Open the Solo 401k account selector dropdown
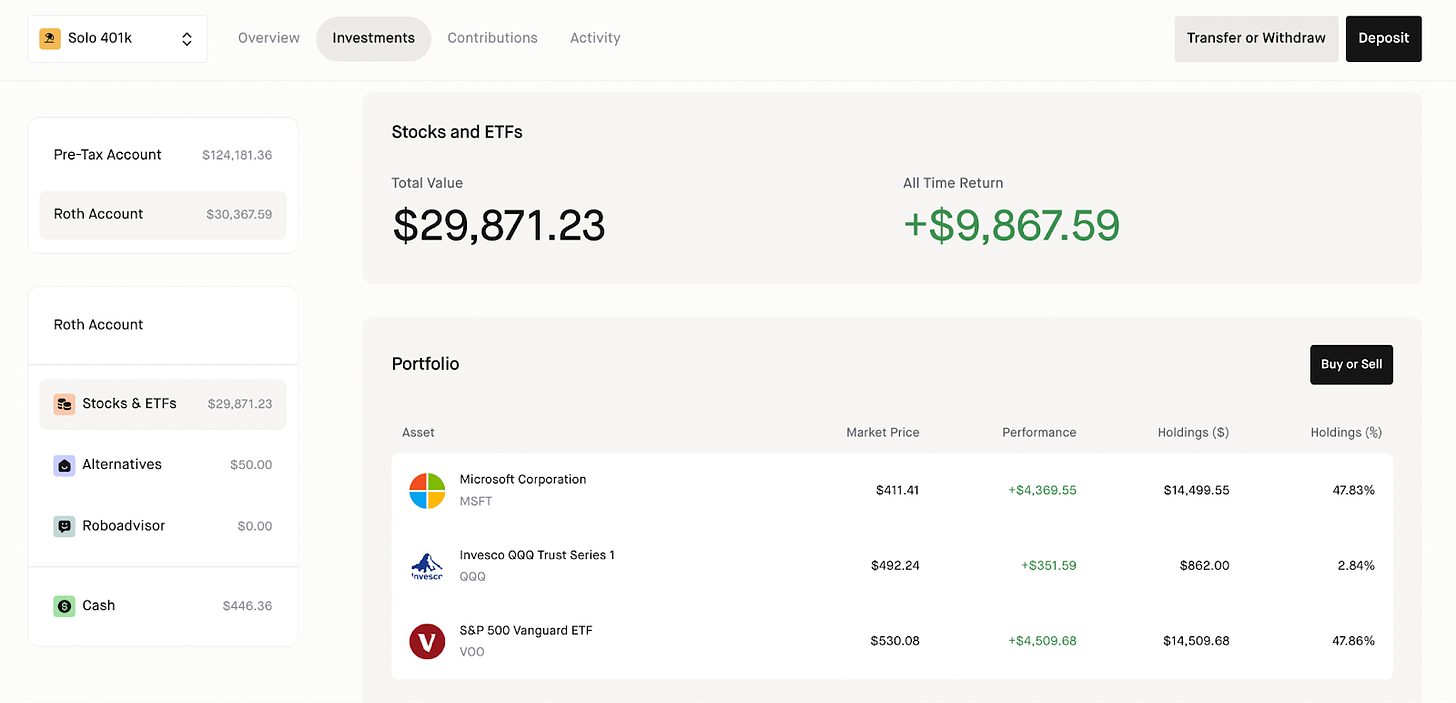 (117, 39)
